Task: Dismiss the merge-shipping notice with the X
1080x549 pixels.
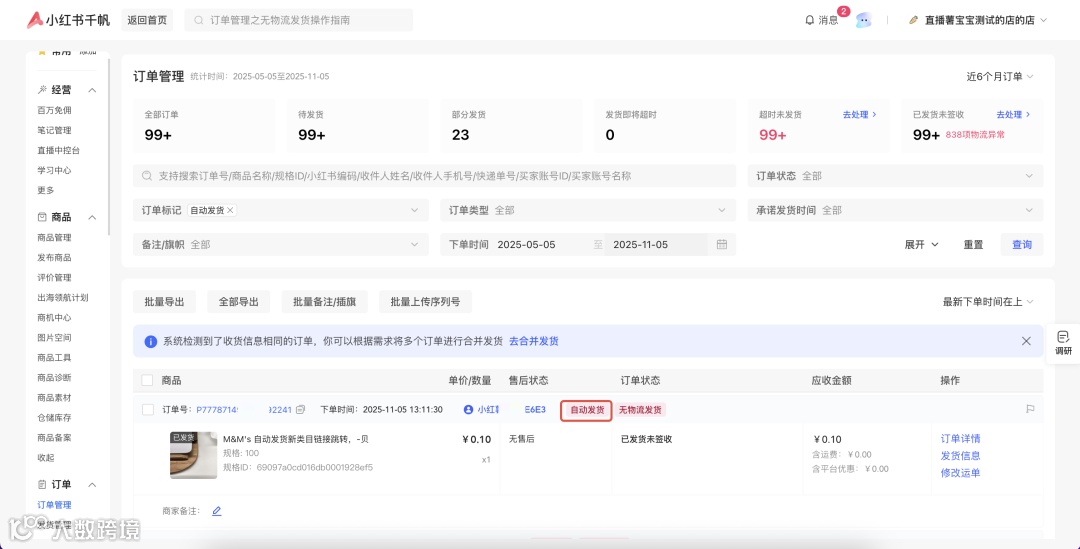Action: pyautogui.click(x=1026, y=341)
